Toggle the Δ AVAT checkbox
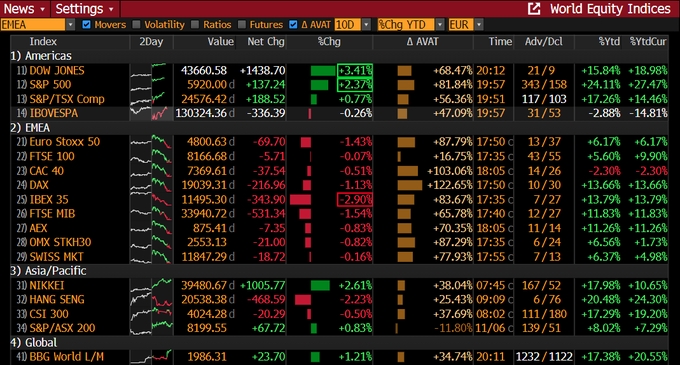Viewport: 680px width, 365px height. 293,25
